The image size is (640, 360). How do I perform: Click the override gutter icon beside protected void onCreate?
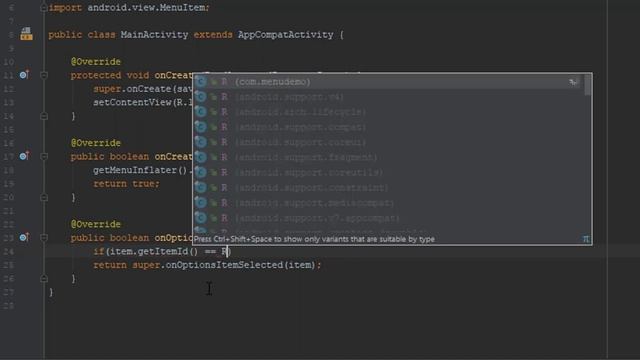tap(24, 75)
